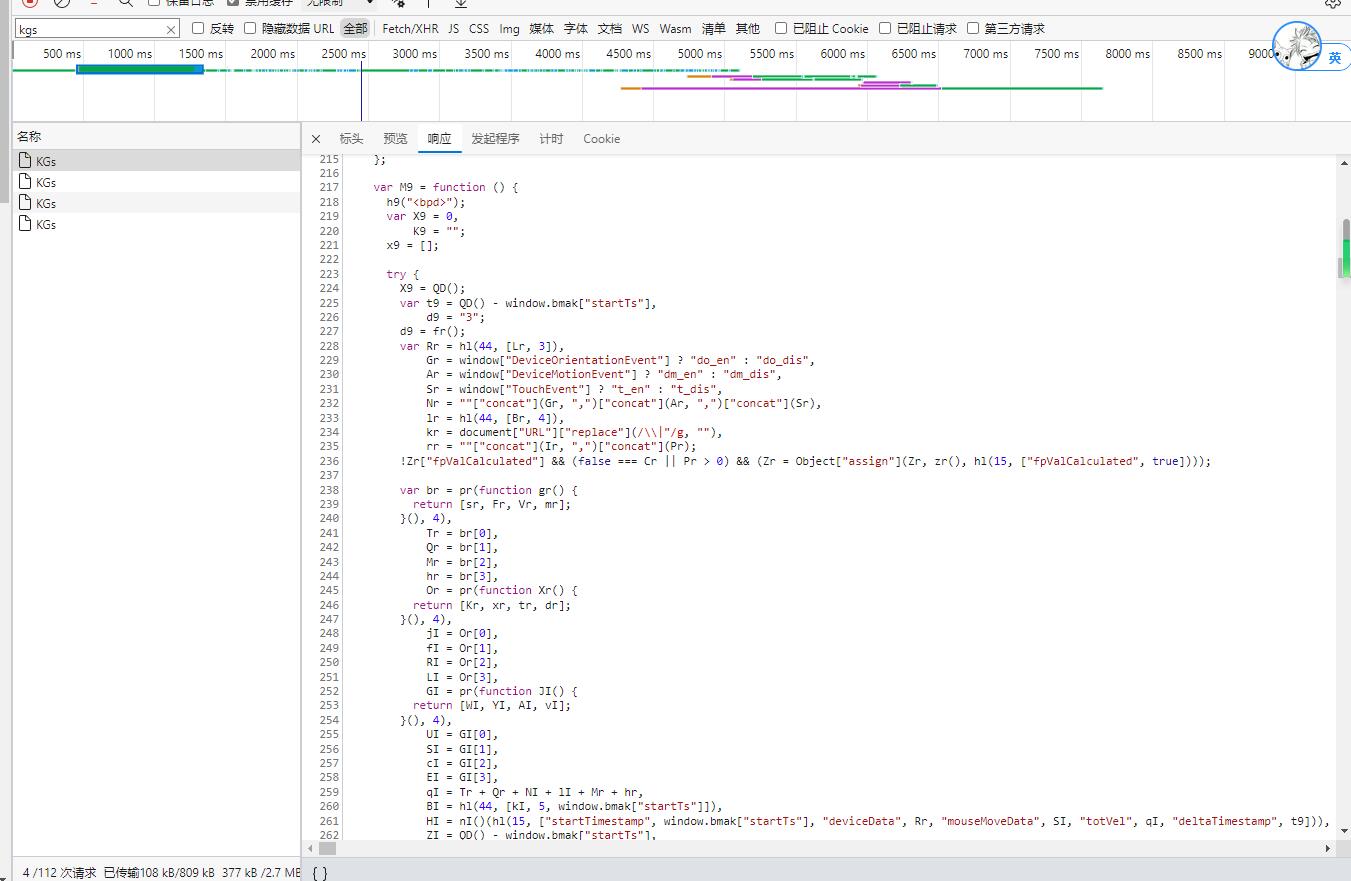Click the 5000 ms timeline tick label
The image size is (1351, 881).
[700, 54]
